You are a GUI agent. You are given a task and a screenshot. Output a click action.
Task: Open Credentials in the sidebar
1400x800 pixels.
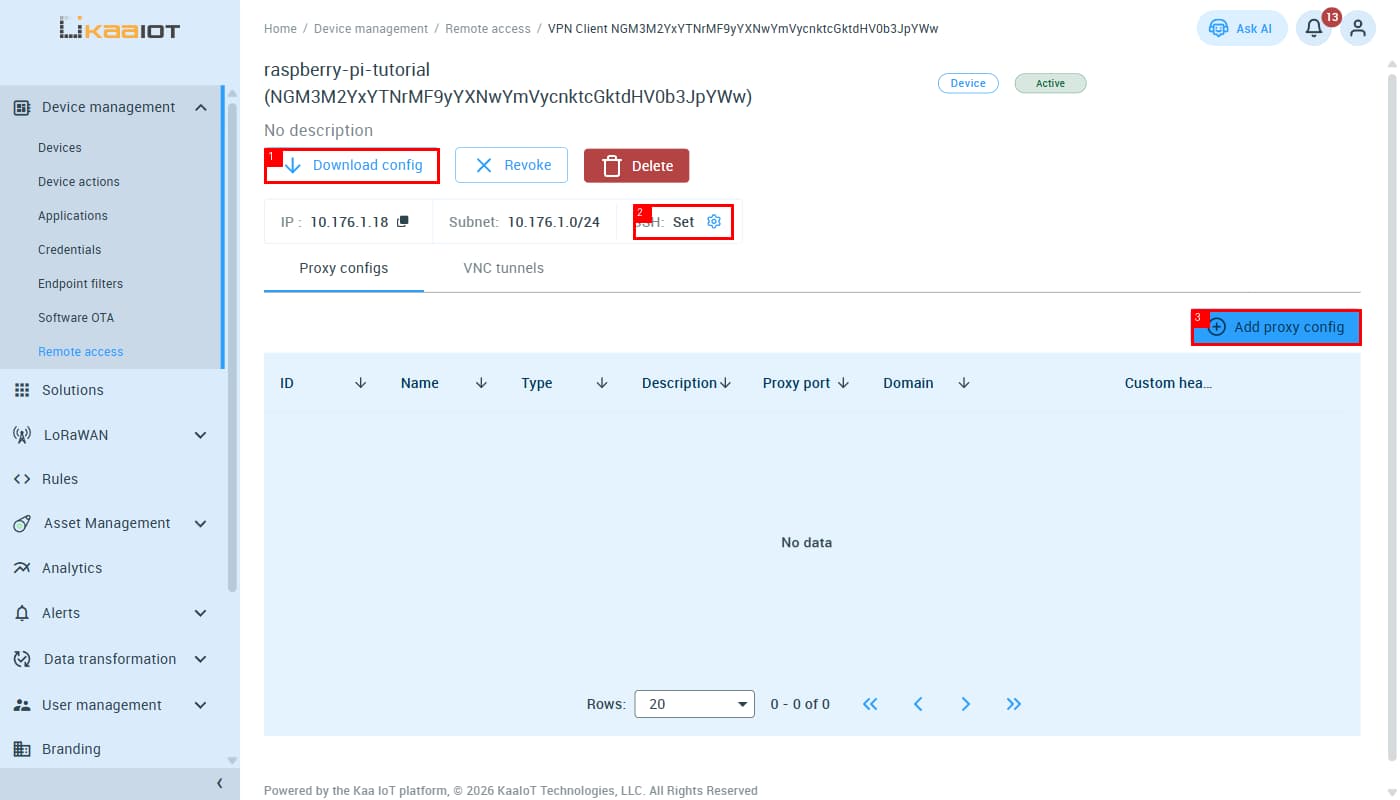[70, 250]
